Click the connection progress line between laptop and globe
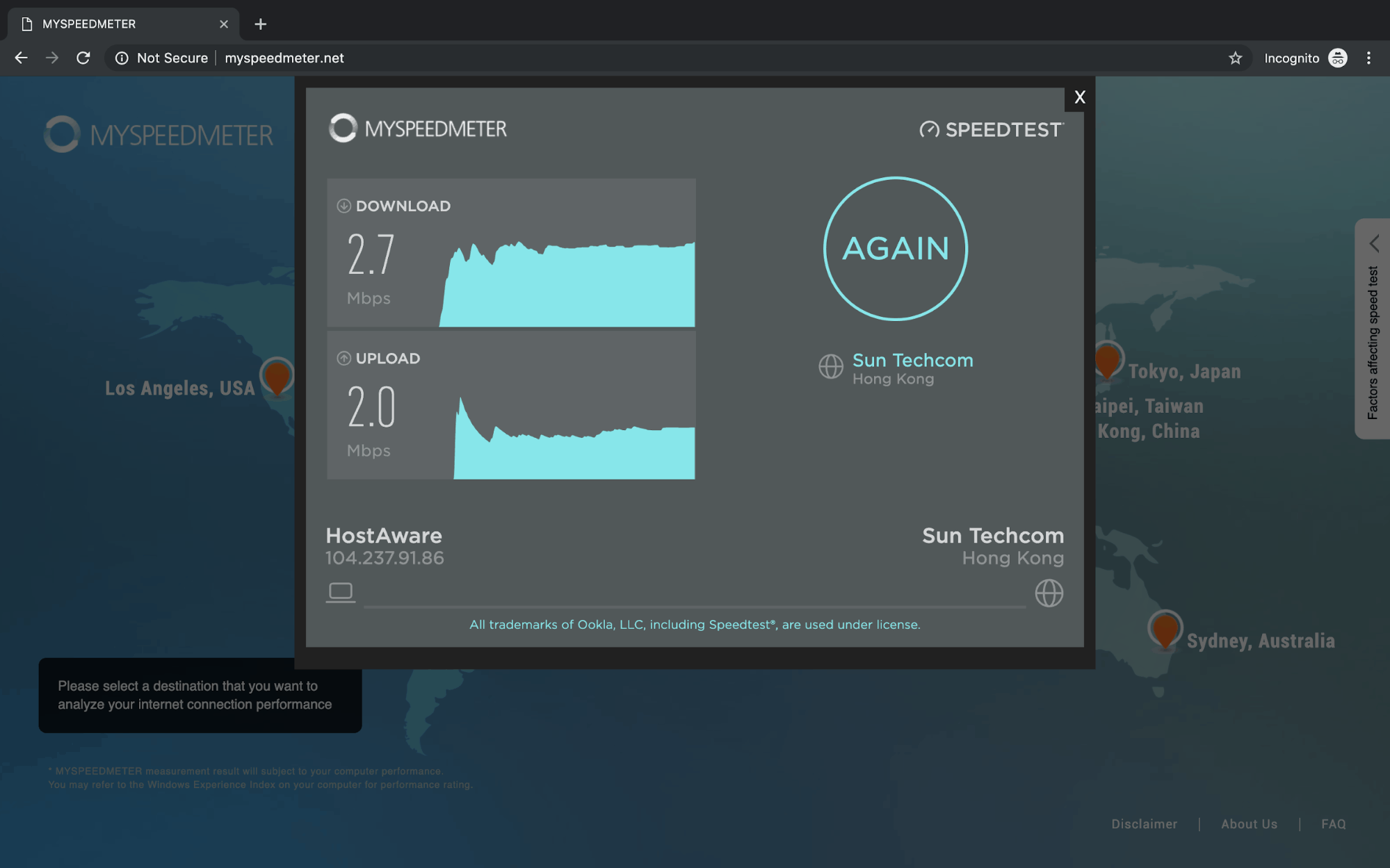The height and width of the screenshot is (868, 1390). 695,607
